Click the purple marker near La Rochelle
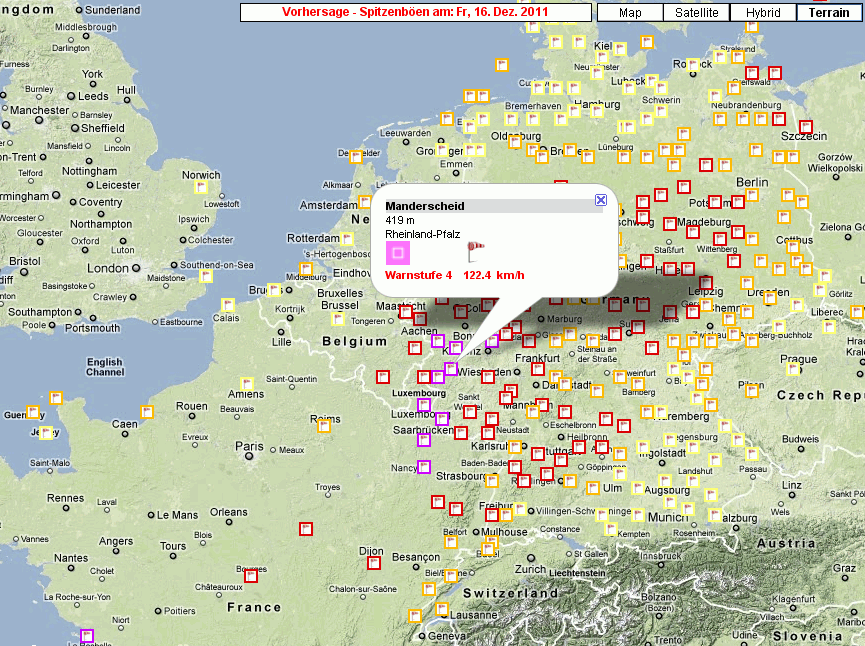 87,636
